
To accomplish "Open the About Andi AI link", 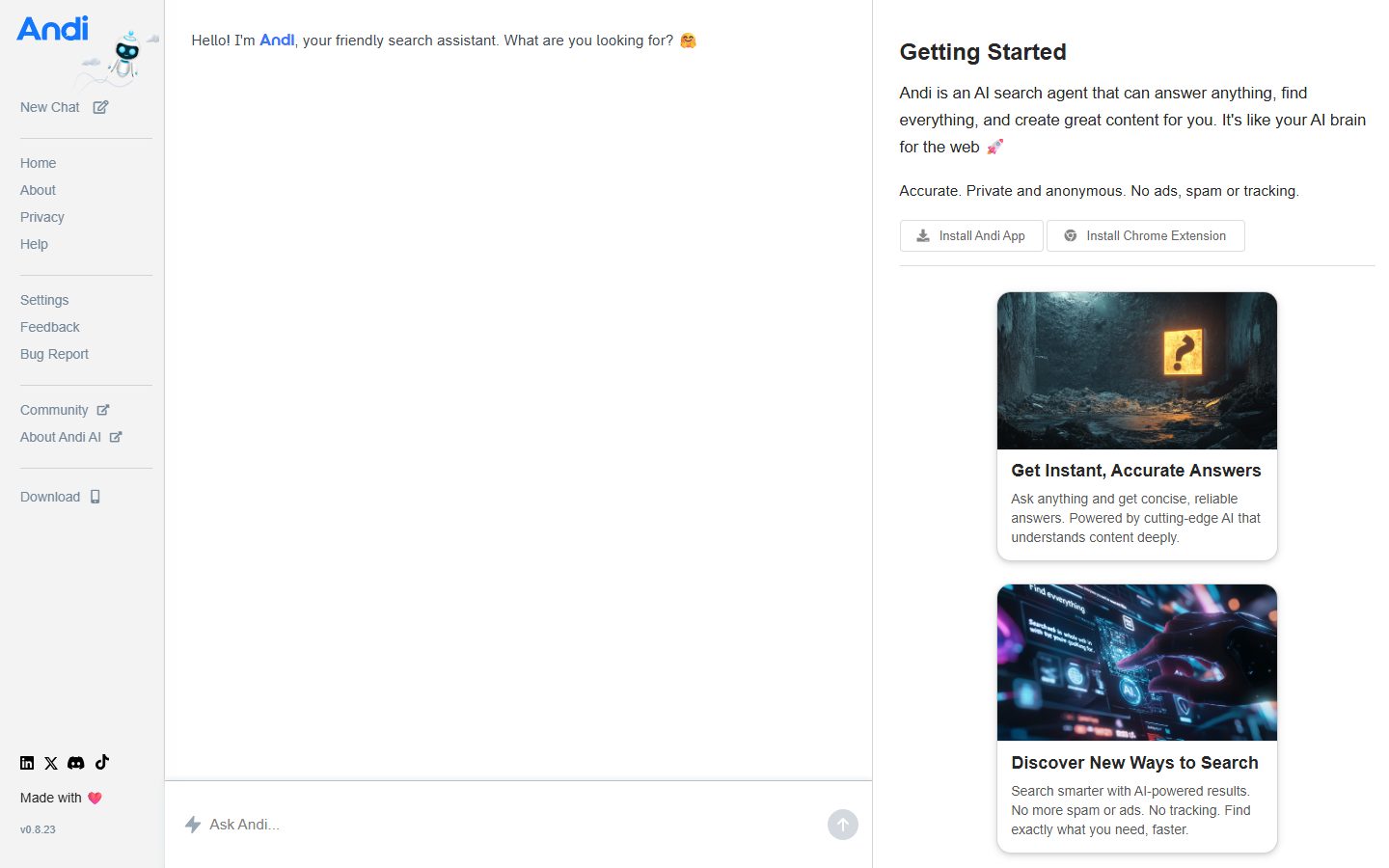I will coord(61,437).
